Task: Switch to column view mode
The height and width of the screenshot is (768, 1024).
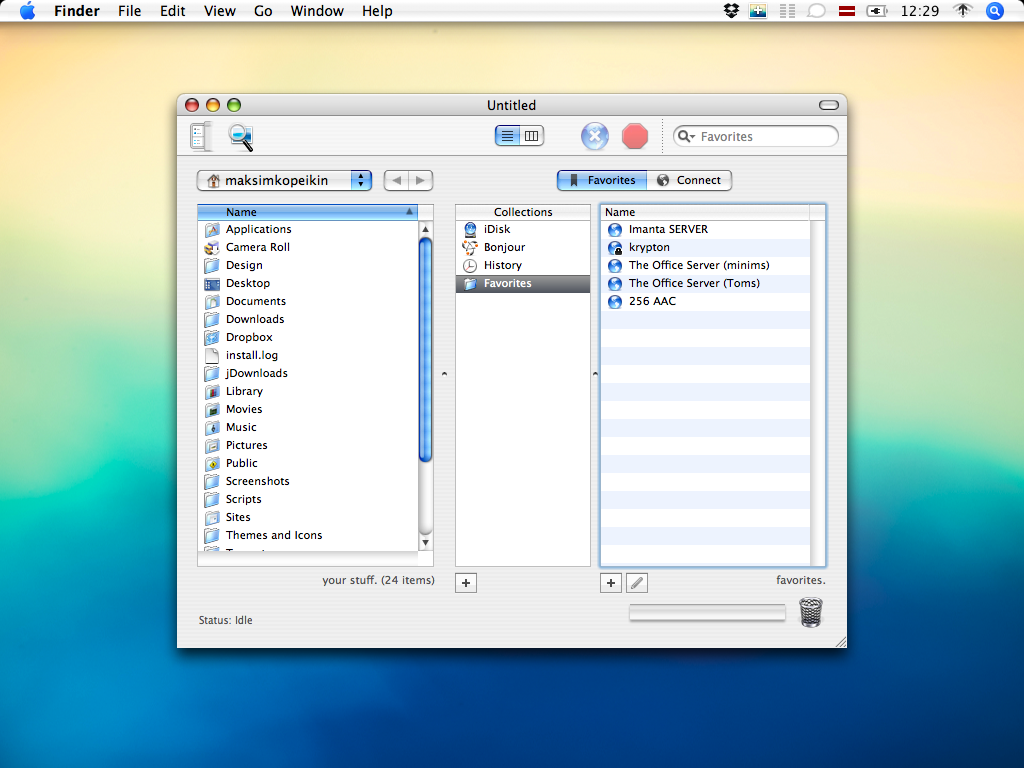Action: coord(532,136)
